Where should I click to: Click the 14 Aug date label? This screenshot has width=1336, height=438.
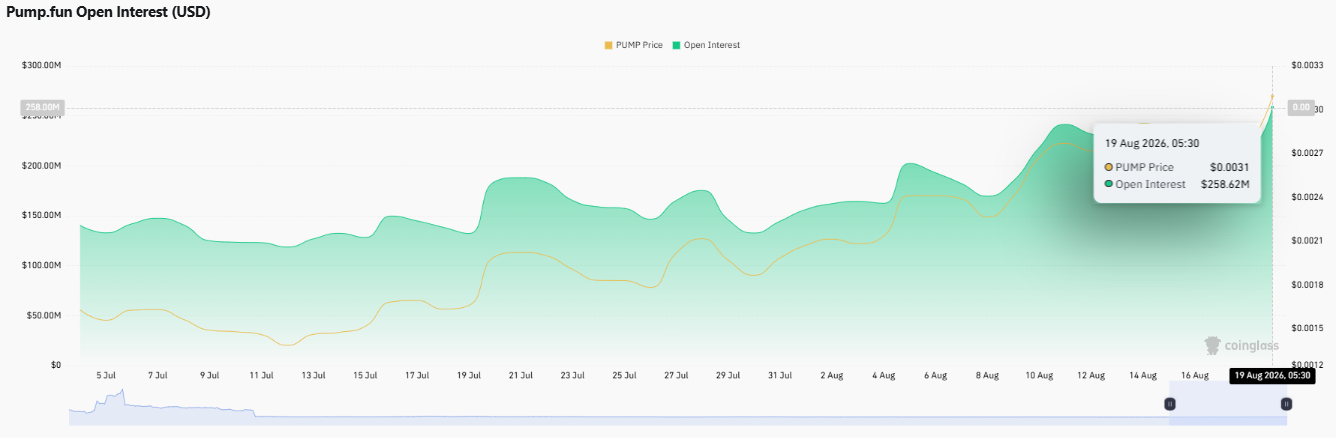[1143, 376]
